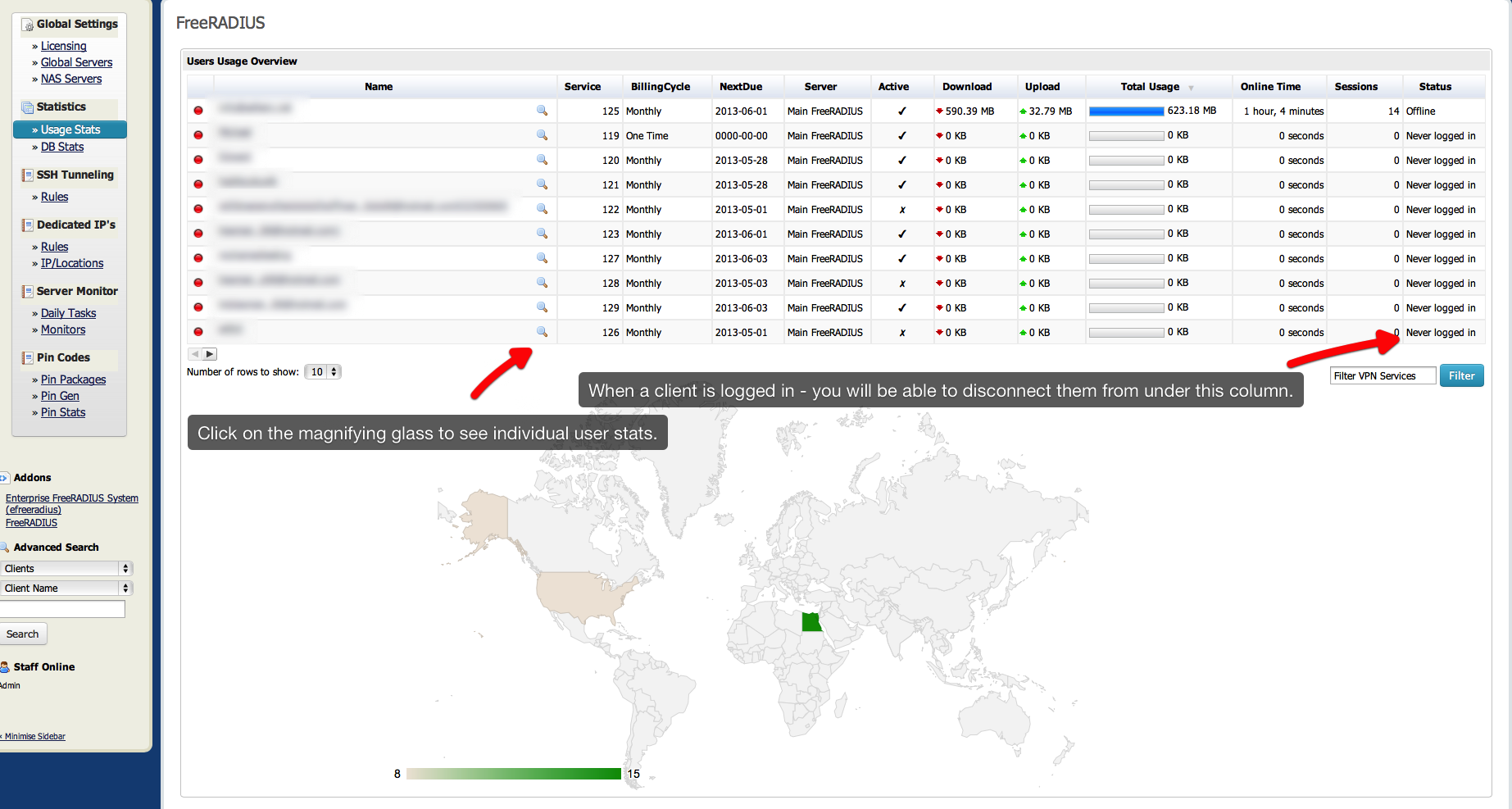Click Minimise Sidebar link
Image resolution: width=1512 pixels, height=809 pixels.
(x=34, y=736)
